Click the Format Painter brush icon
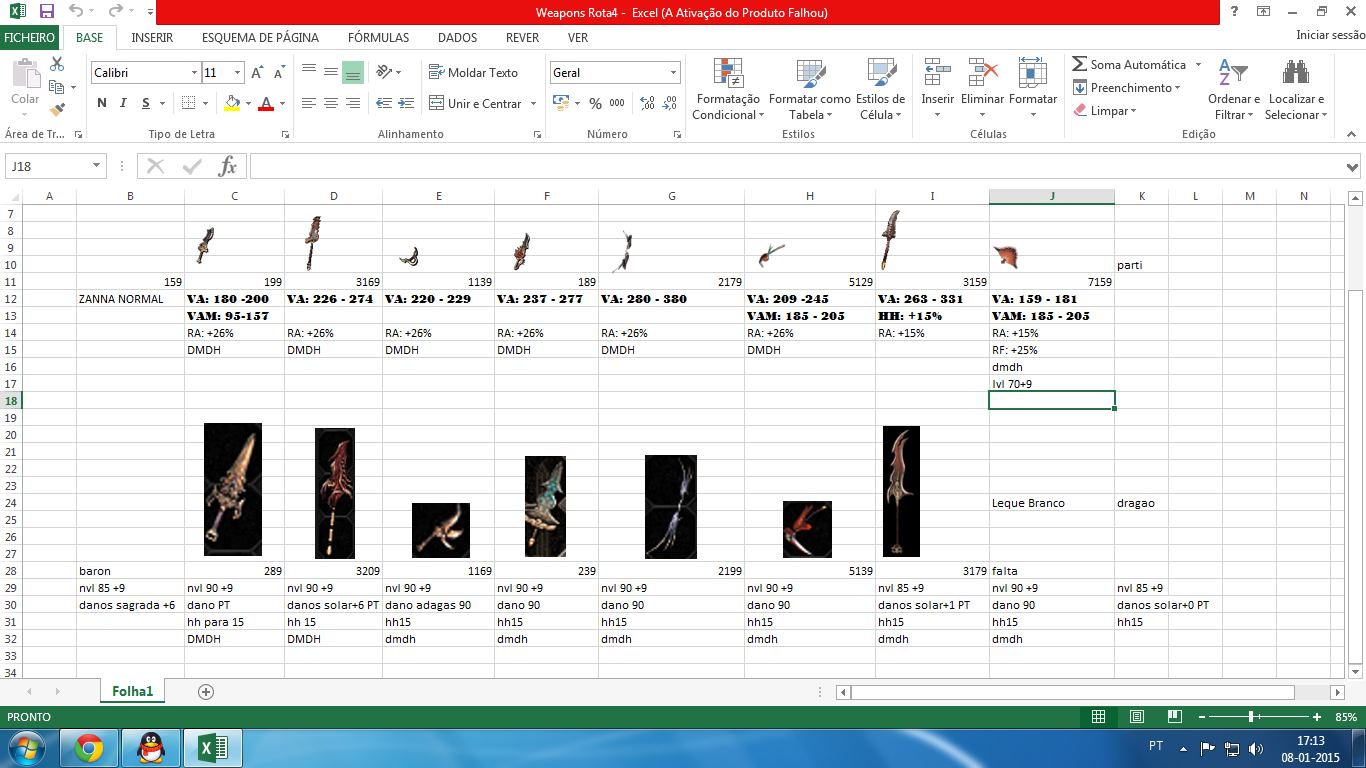 (57, 109)
